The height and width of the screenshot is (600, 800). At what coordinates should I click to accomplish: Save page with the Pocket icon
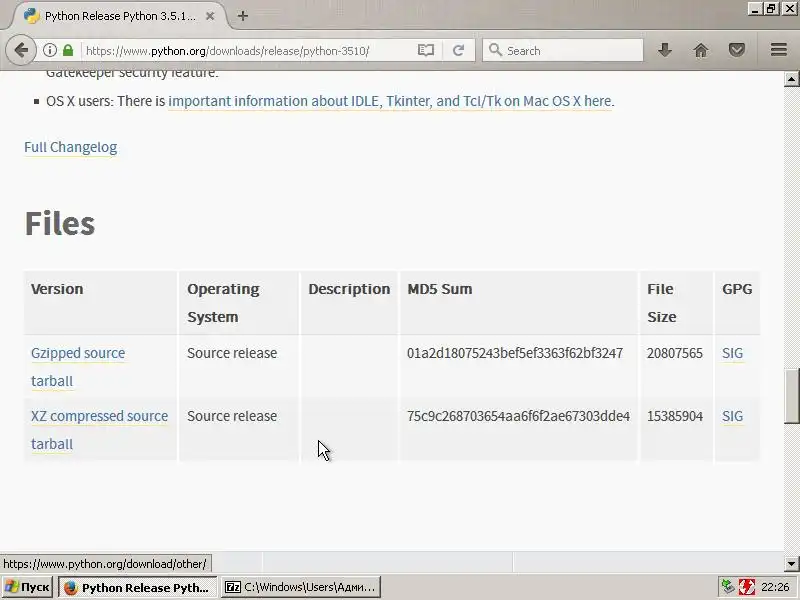[x=737, y=50]
